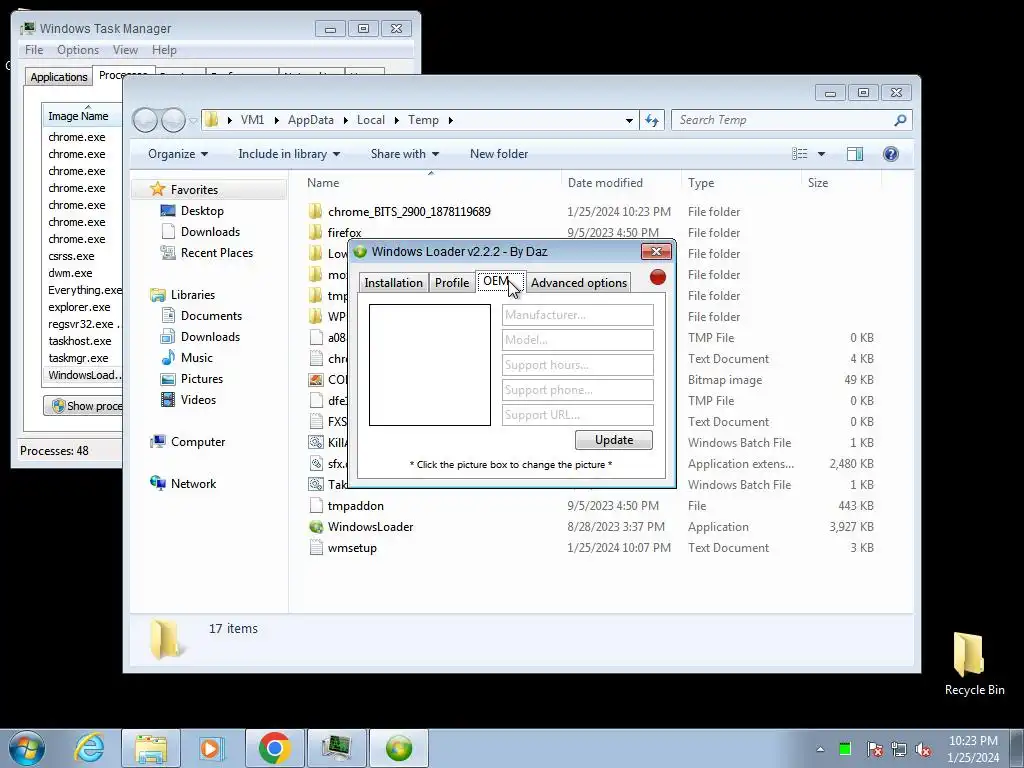Select explorer.exe process in Task Manager
Screen dimensions: 1024x768
click(x=79, y=307)
